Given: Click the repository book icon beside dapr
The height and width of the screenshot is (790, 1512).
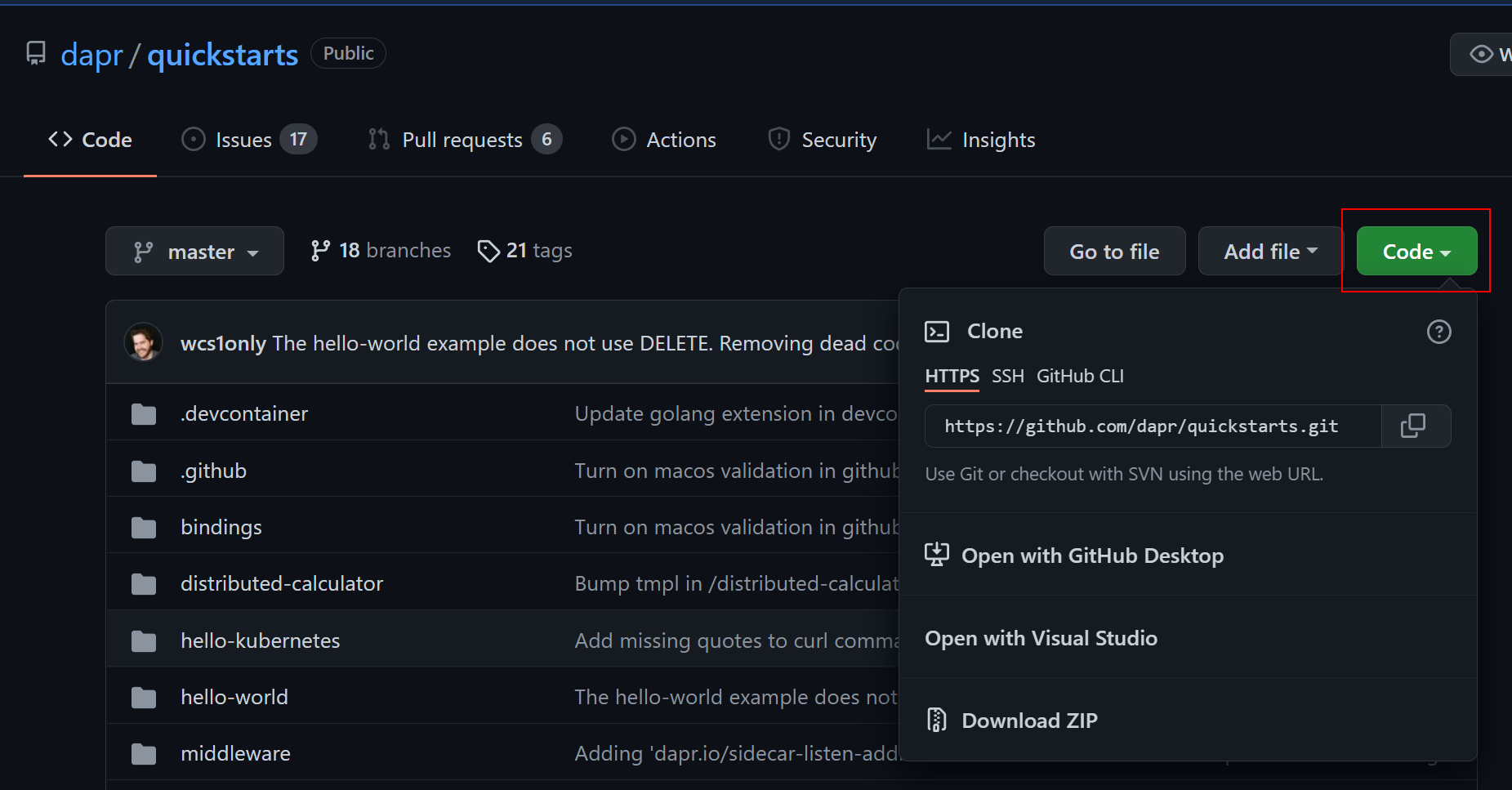Looking at the screenshot, I should [x=36, y=52].
